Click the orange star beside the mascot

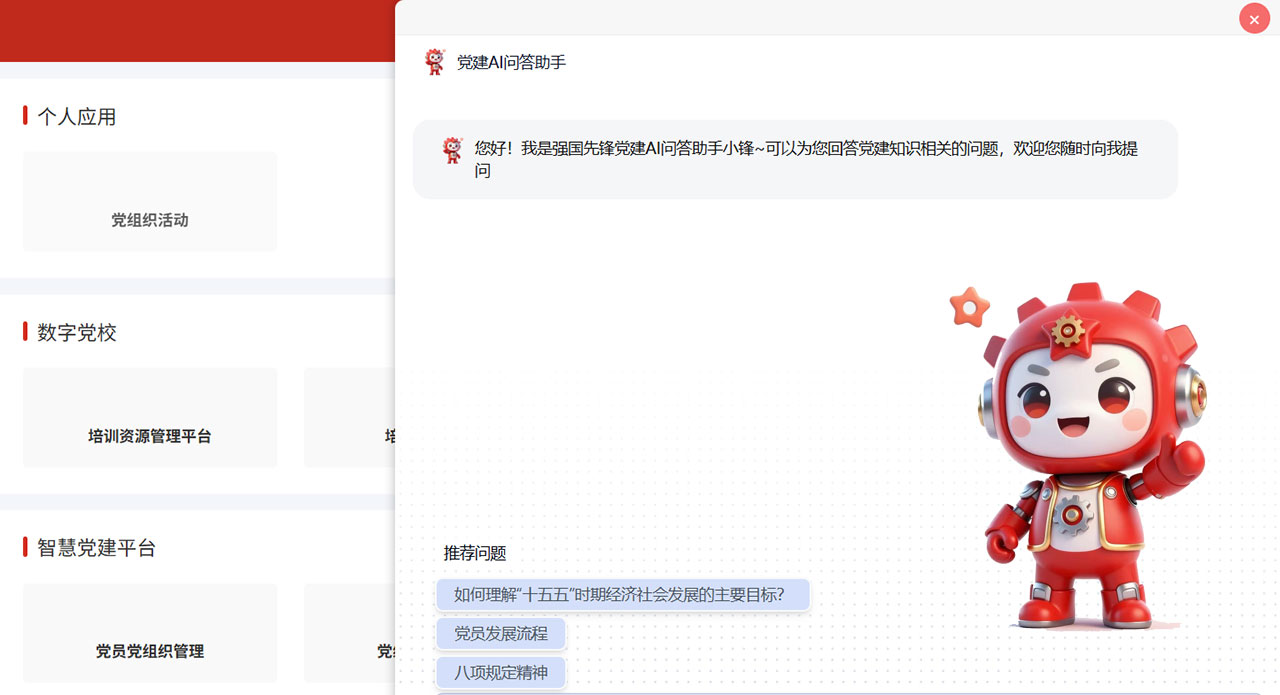[x=969, y=307]
